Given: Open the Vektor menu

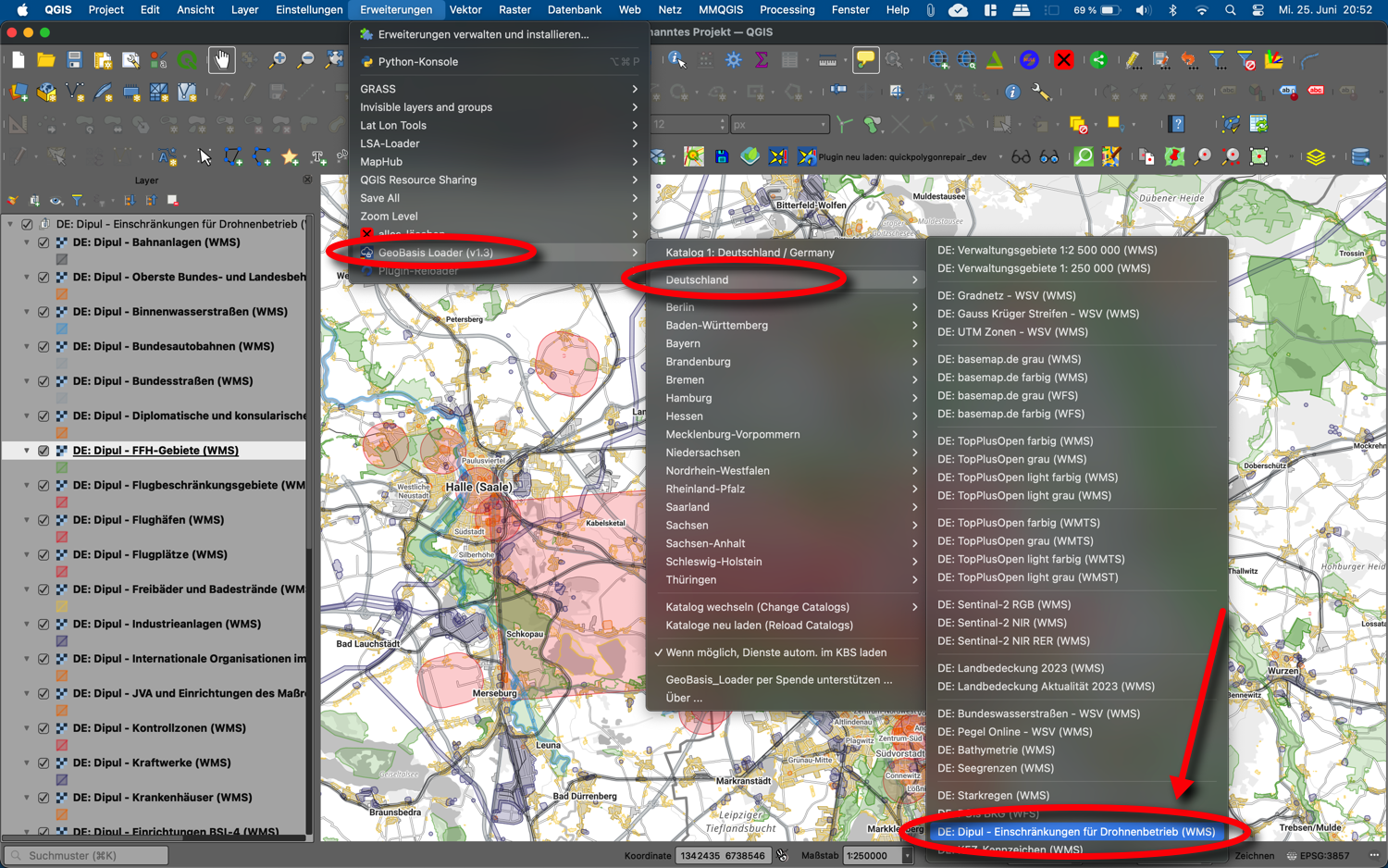Looking at the screenshot, I should coord(465,10).
